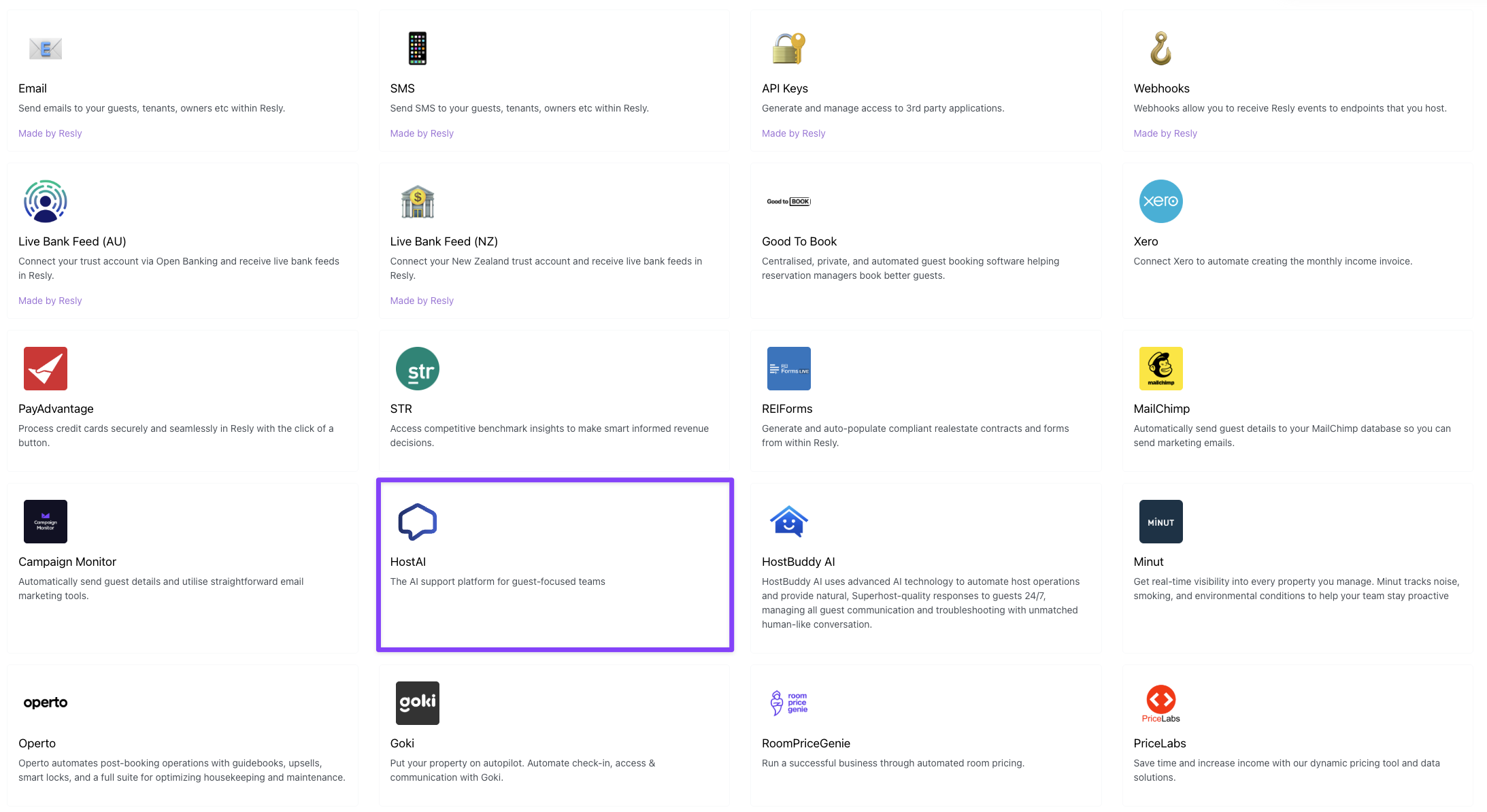Select the Campaign Monitor logo tile
Viewport: 1487px width, 812px height.
click(46, 522)
